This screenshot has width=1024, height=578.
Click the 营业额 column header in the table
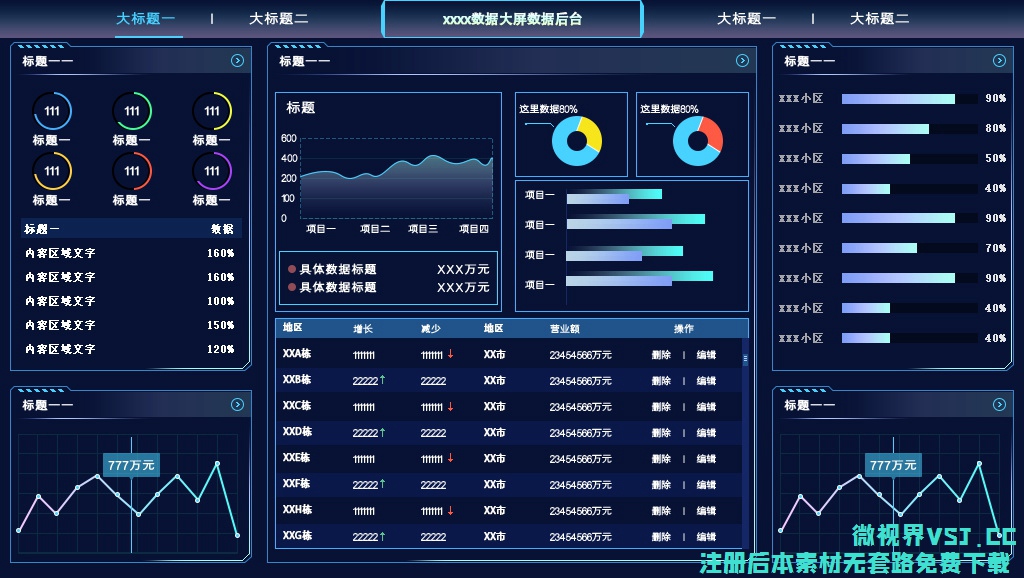(x=564, y=328)
